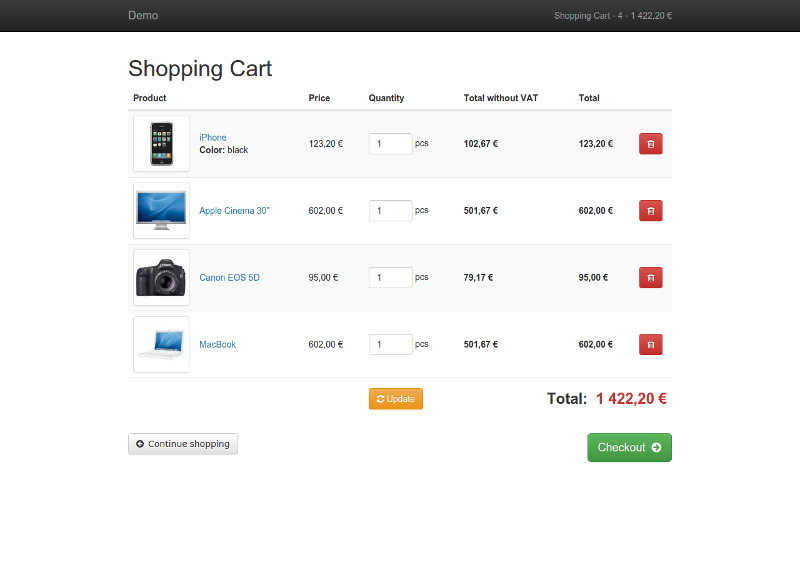
Task: Click the green Checkout button
Action: 629,447
